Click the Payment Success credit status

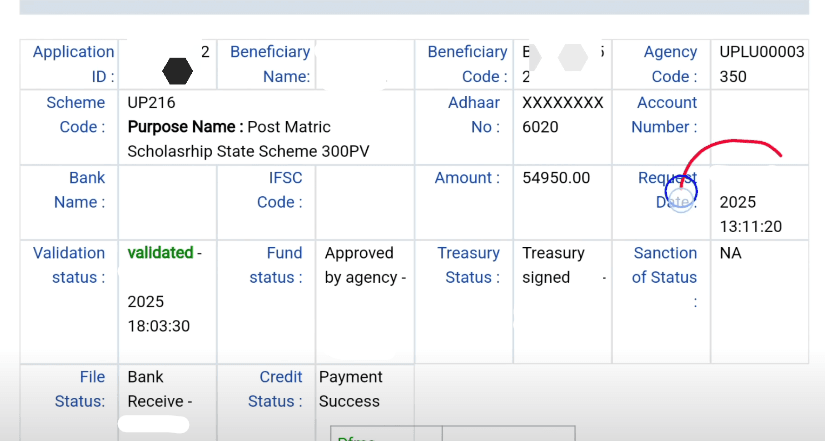click(x=350, y=389)
